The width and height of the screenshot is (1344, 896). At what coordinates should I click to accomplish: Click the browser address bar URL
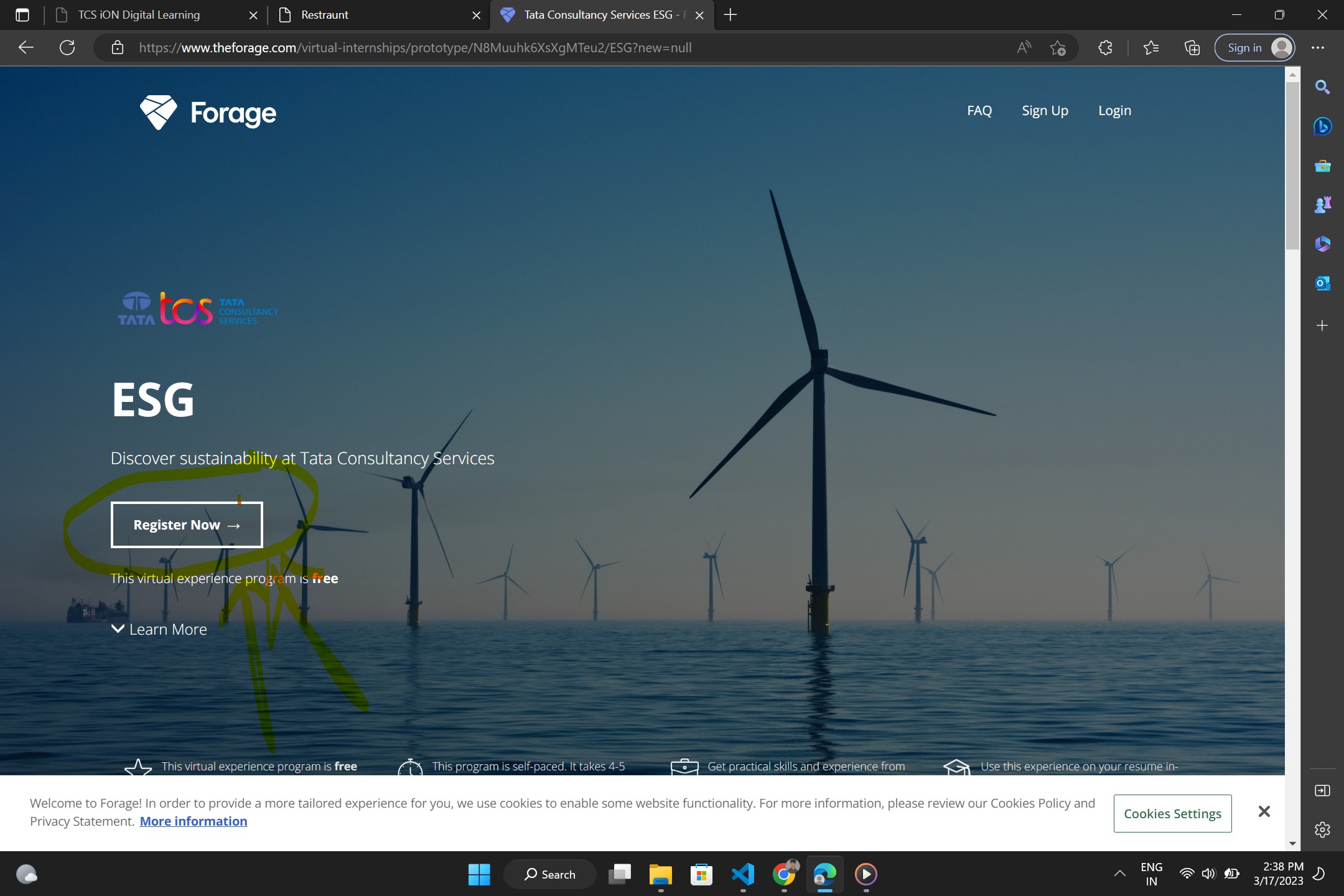(x=416, y=48)
